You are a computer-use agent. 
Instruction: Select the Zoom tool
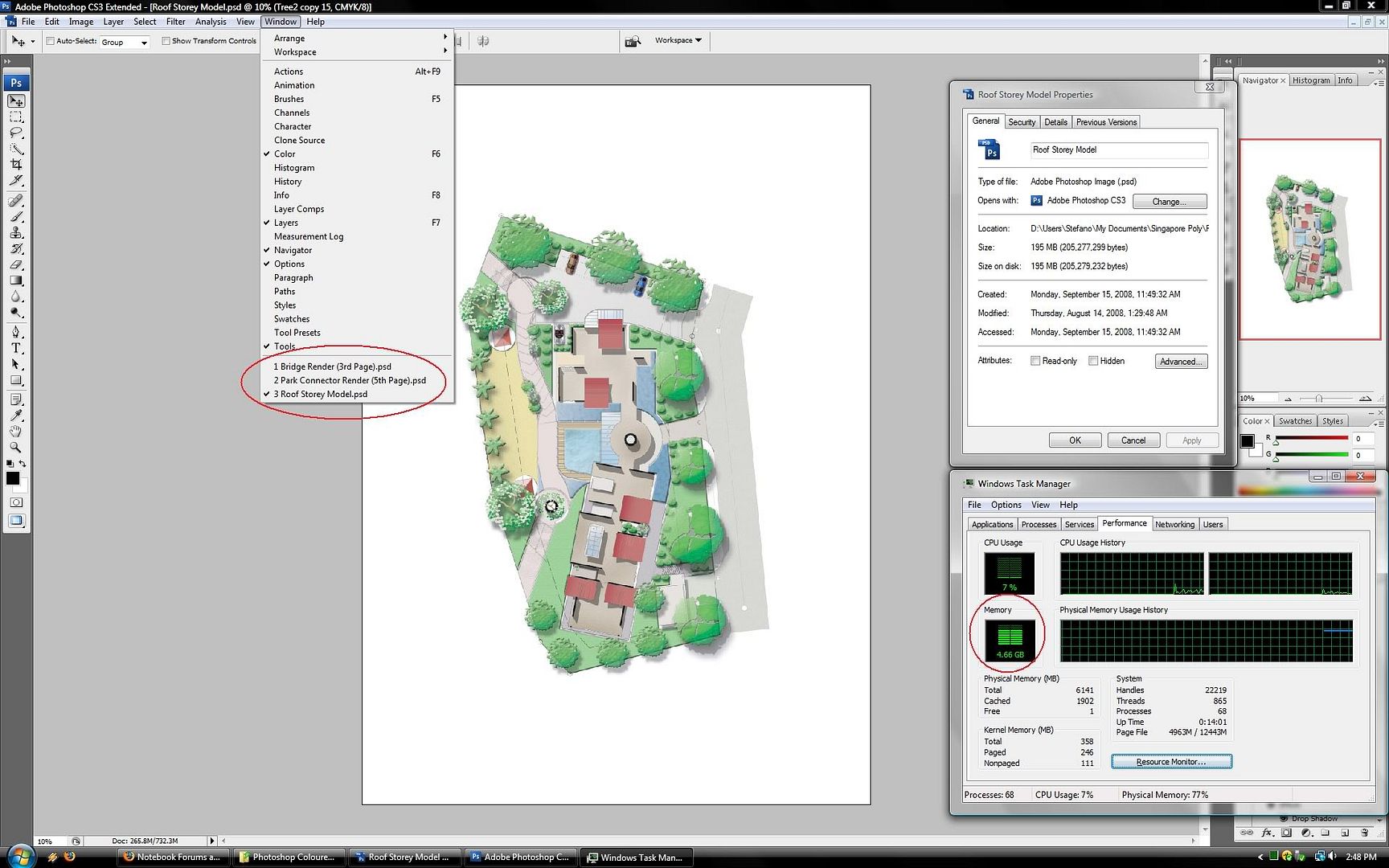click(x=16, y=447)
